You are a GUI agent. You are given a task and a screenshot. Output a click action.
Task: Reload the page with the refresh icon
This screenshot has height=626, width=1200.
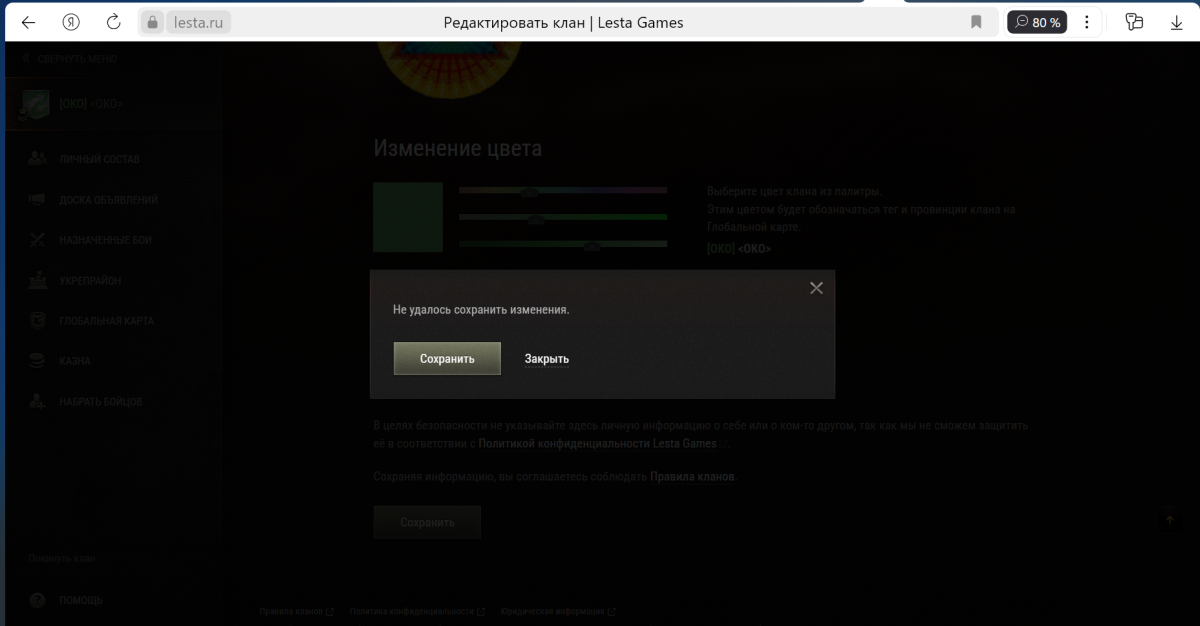[x=113, y=22]
